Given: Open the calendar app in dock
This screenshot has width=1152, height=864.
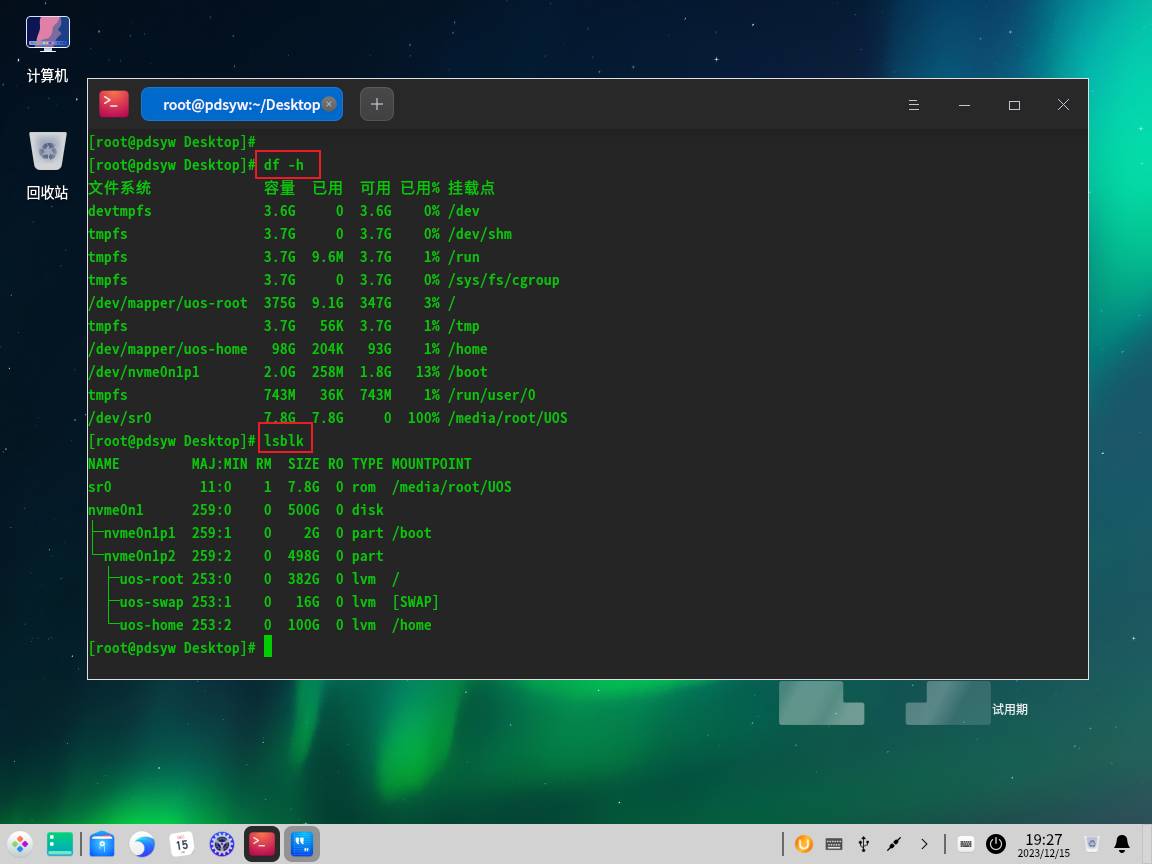Looking at the screenshot, I should pos(182,844).
